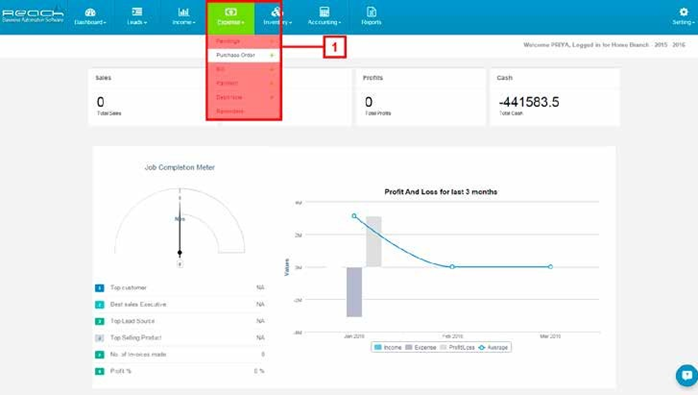
Task: Open the Accounting calculator icon
Action: [324, 12]
